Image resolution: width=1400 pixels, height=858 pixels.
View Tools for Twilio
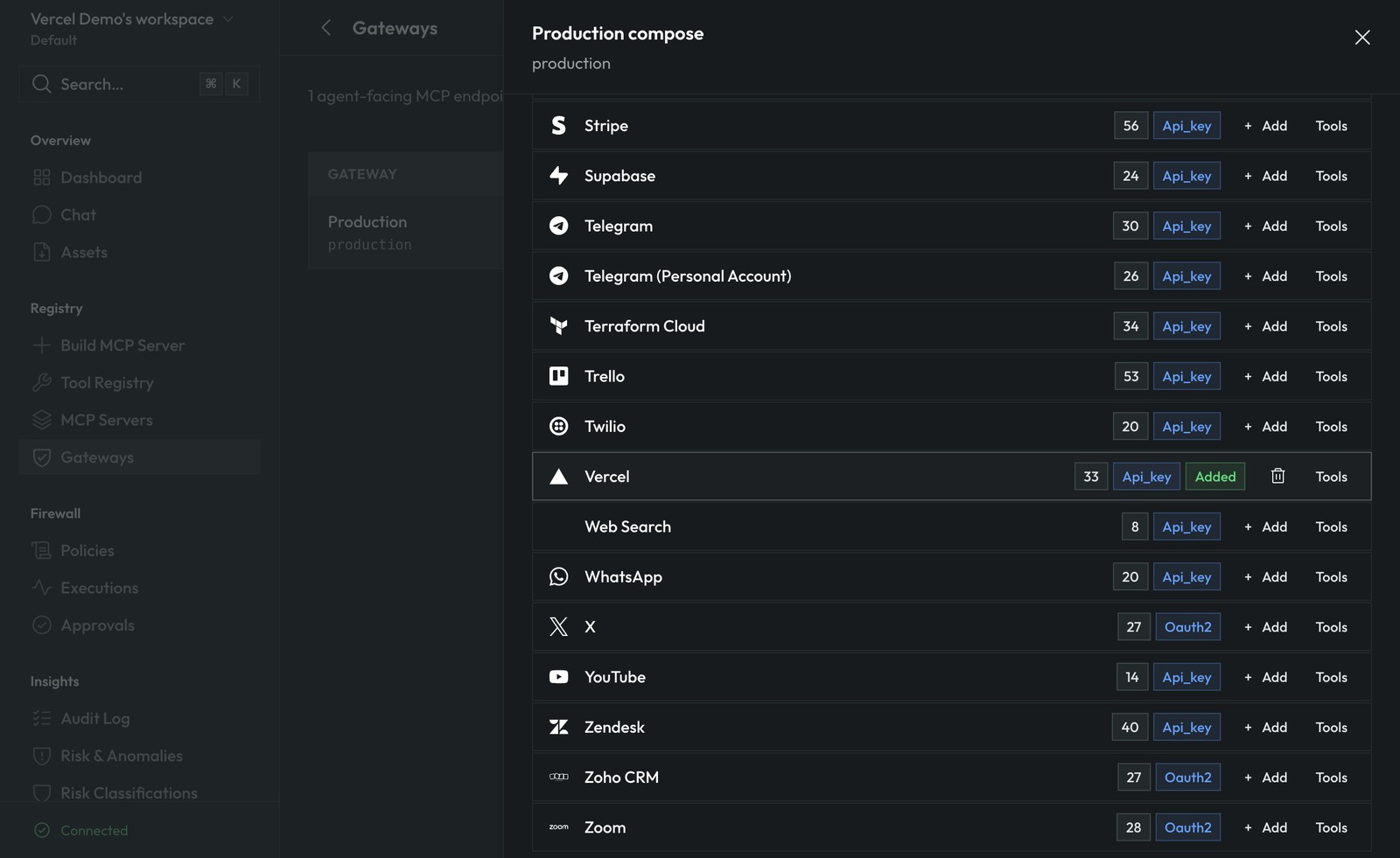(1331, 426)
